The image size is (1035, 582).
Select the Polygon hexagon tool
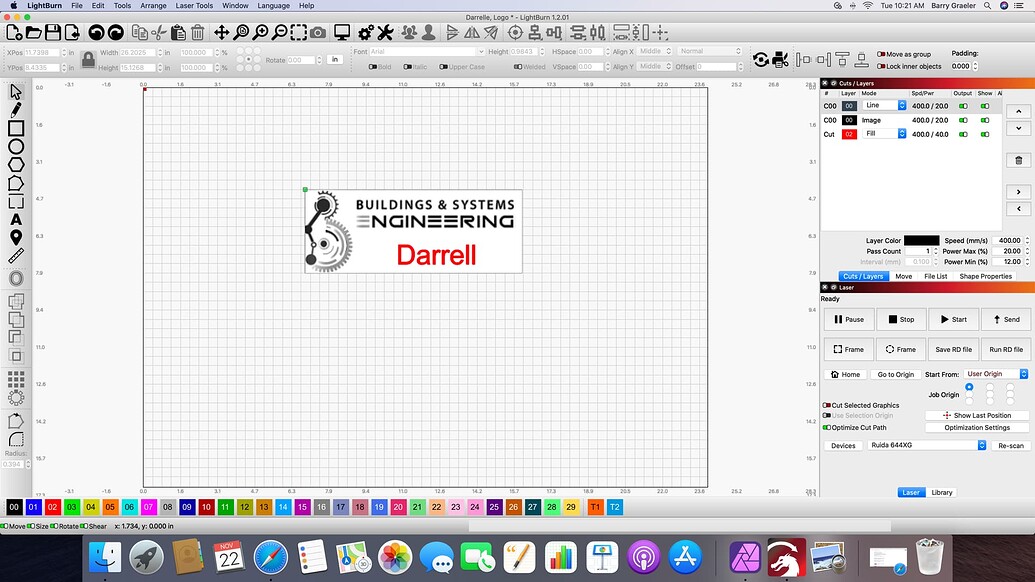coord(16,165)
